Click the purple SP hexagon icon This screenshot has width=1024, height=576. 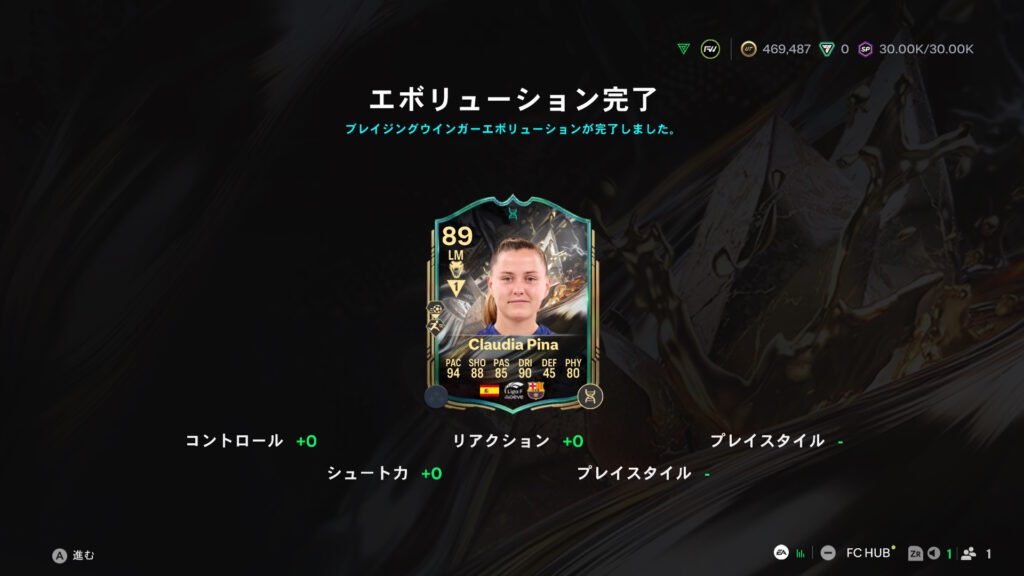pos(865,49)
